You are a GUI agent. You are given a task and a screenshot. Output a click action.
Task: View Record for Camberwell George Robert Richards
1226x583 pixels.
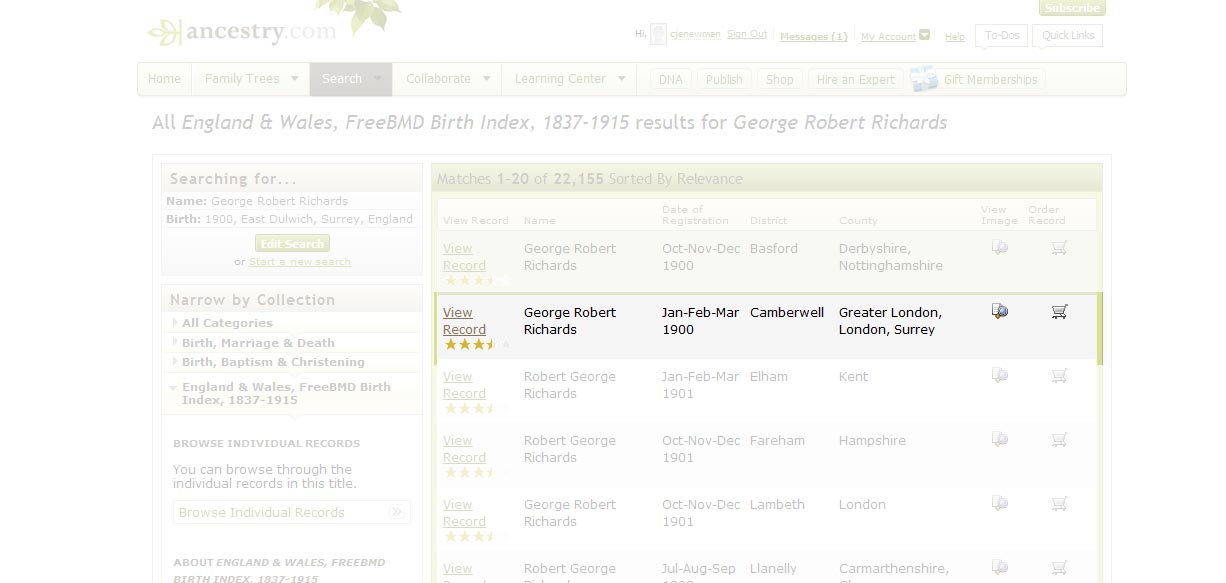pyautogui.click(x=464, y=321)
